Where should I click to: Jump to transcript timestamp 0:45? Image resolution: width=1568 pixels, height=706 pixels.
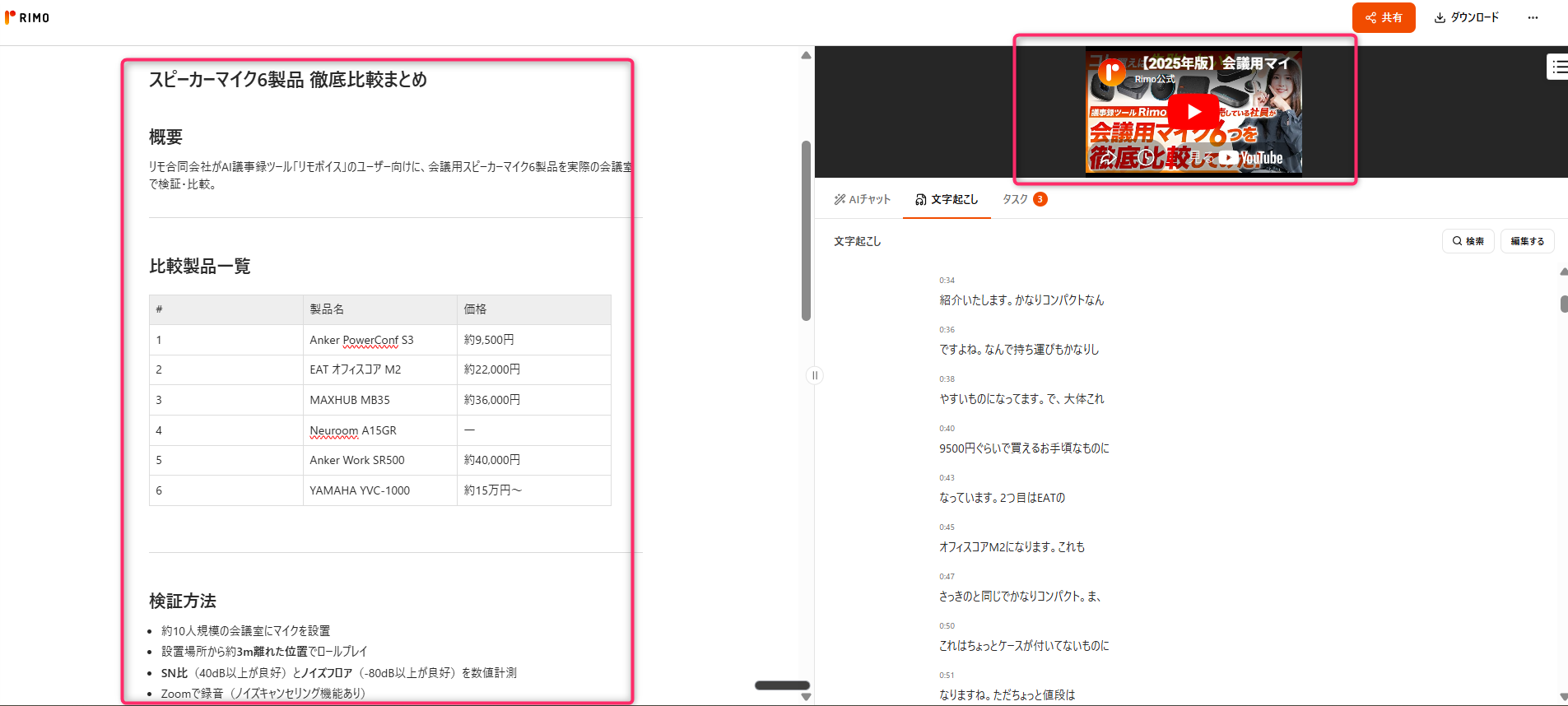(947, 527)
